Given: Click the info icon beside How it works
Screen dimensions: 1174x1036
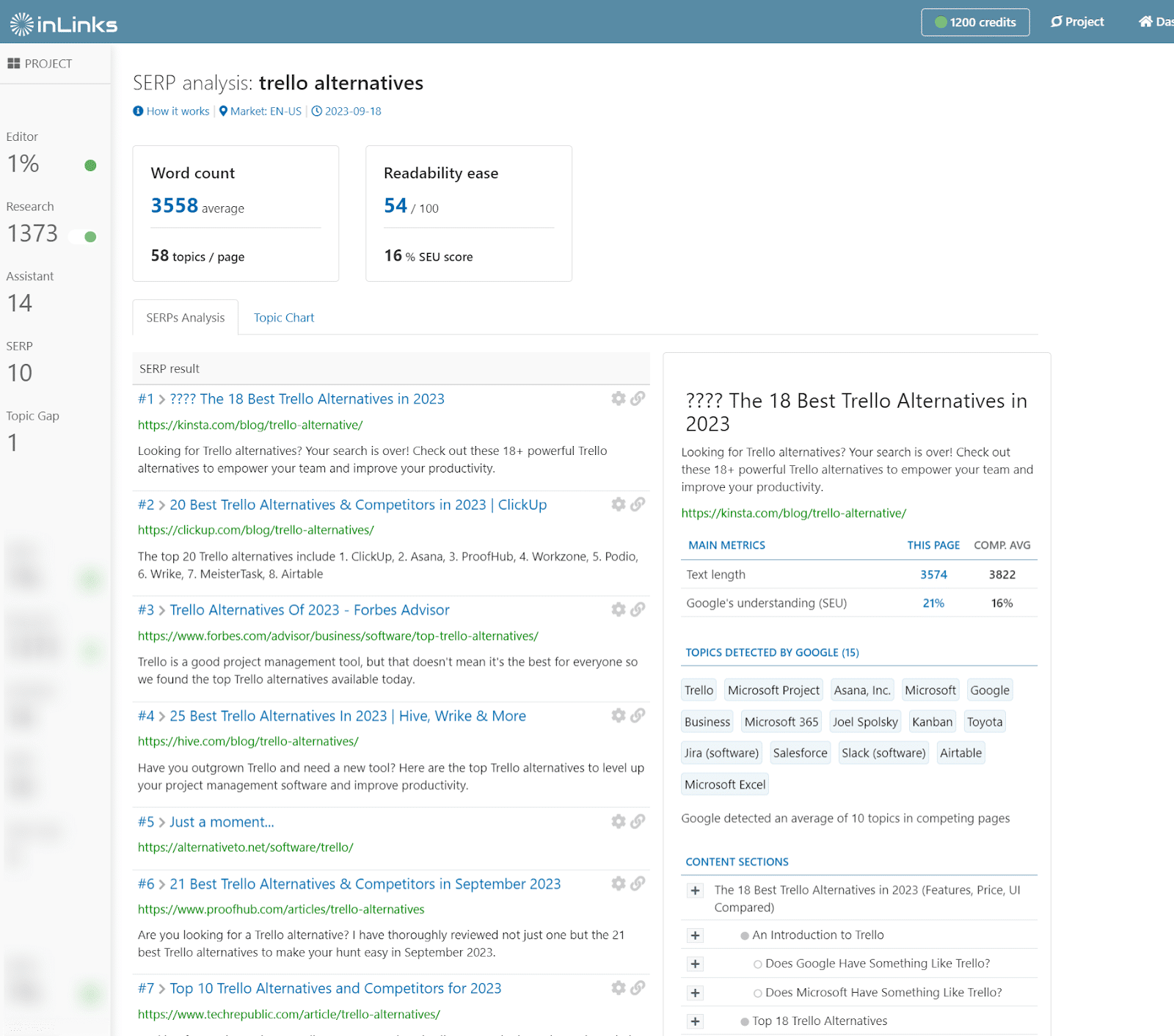Looking at the screenshot, I should 138,112.
